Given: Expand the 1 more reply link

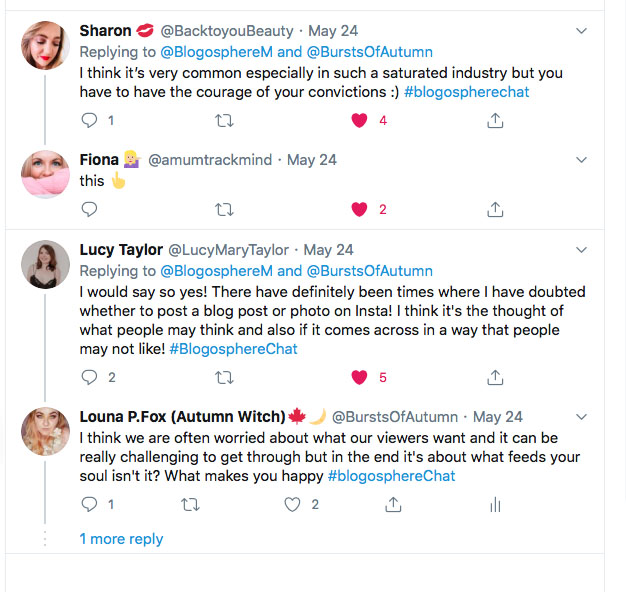Looking at the screenshot, I should pyautogui.click(x=121, y=538).
